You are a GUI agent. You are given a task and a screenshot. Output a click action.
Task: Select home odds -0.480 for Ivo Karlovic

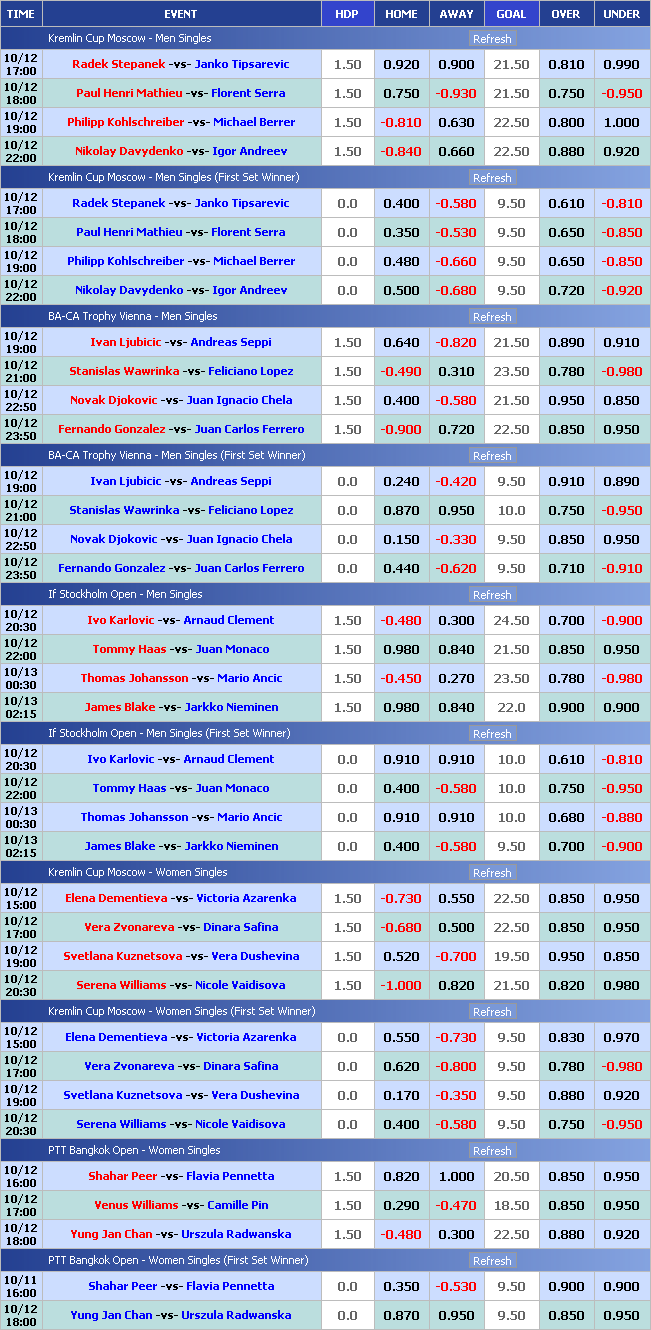pyautogui.click(x=401, y=620)
